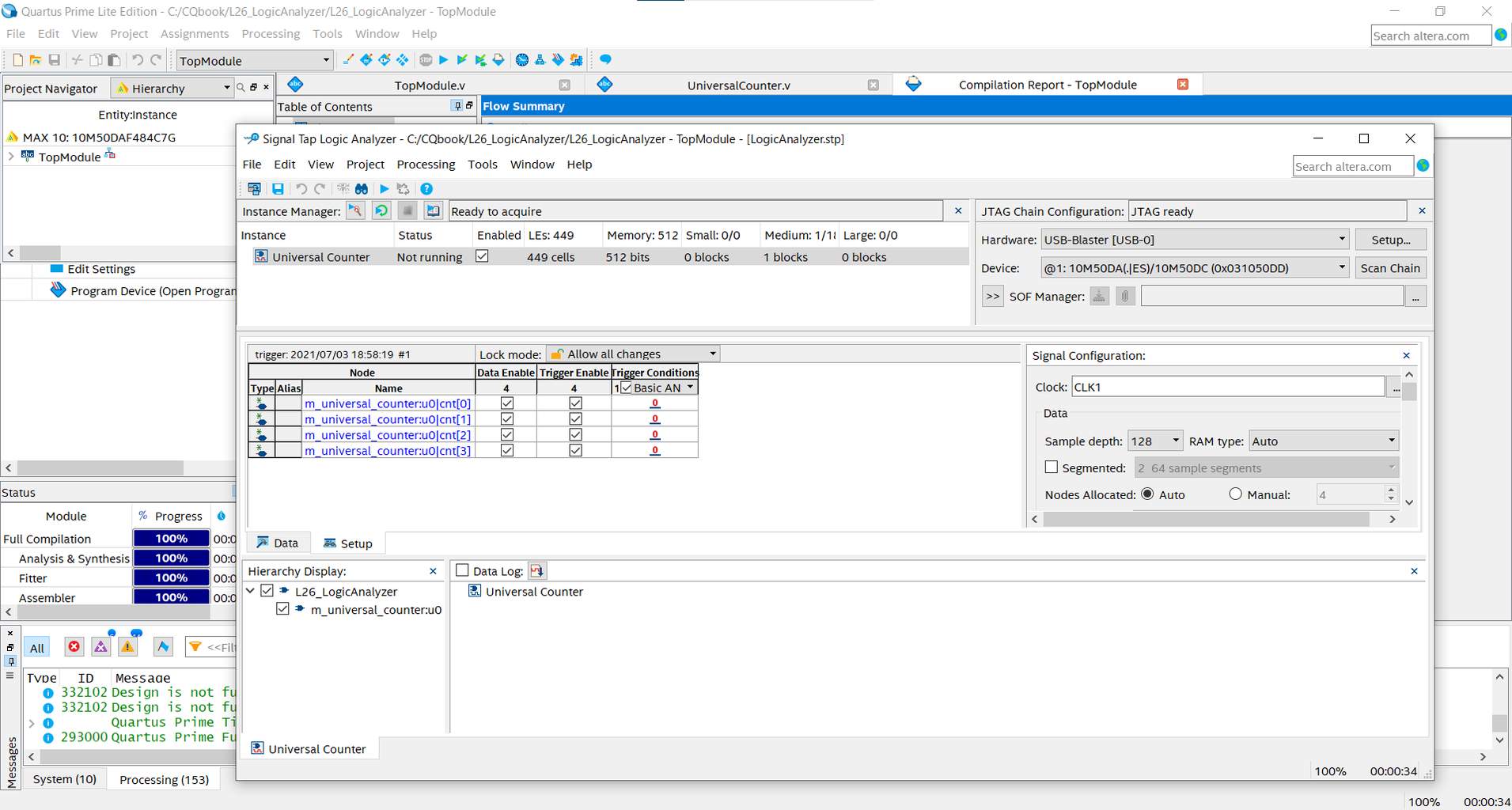
Task: Open the Lock mode dropdown
Action: (633, 354)
